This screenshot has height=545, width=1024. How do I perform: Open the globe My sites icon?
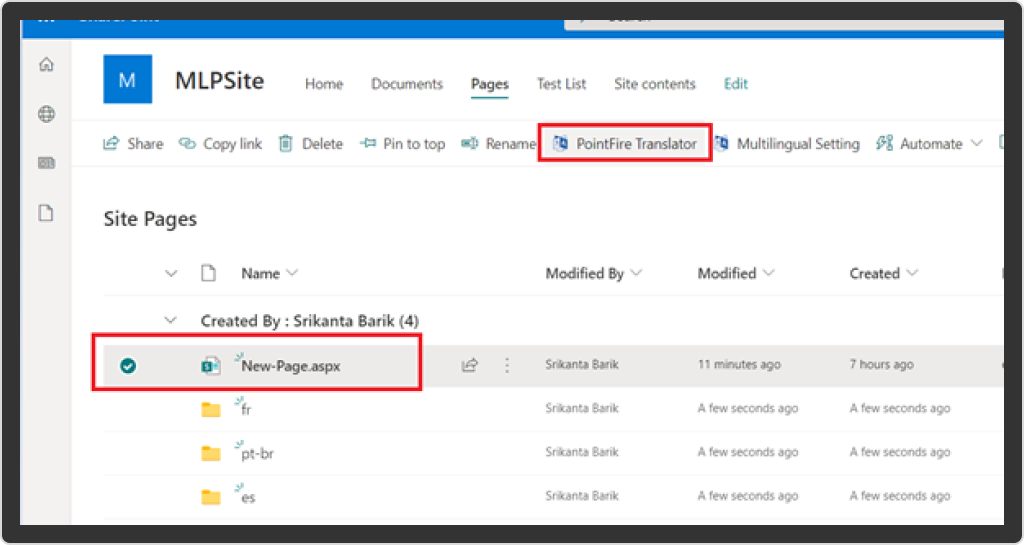[46, 114]
